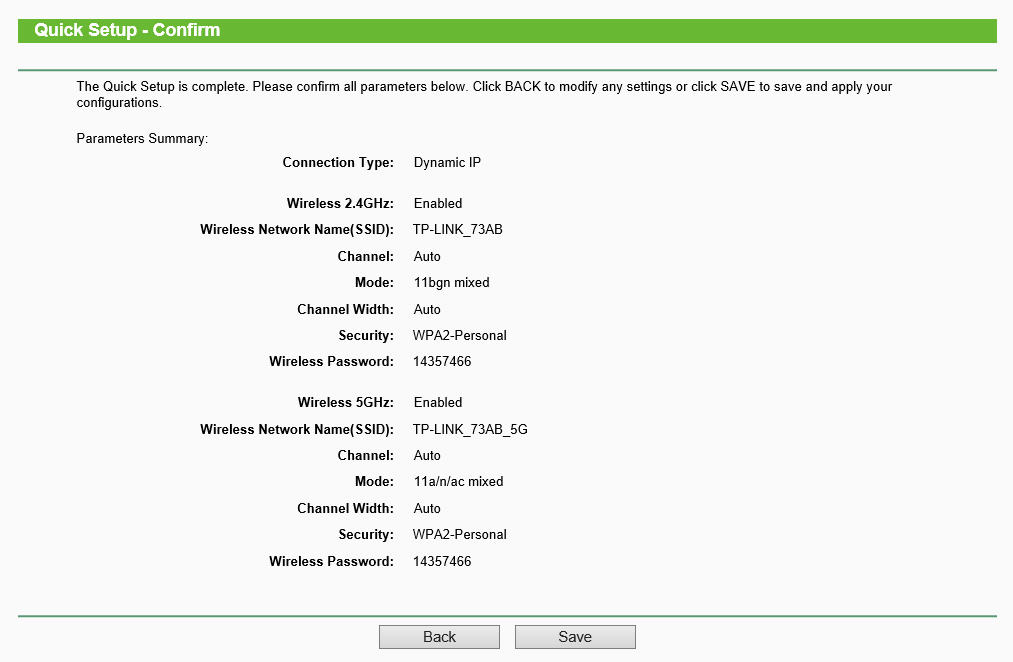The image size is (1013, 662).
Task: Click the 2.4GHz Channel Width Auto value
Action: point(427,309)
